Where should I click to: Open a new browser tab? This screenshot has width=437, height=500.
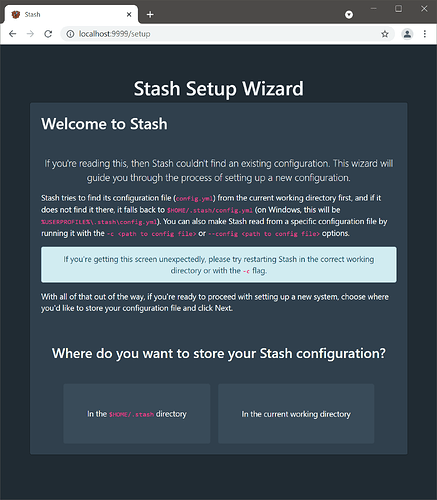coord(150,14)
